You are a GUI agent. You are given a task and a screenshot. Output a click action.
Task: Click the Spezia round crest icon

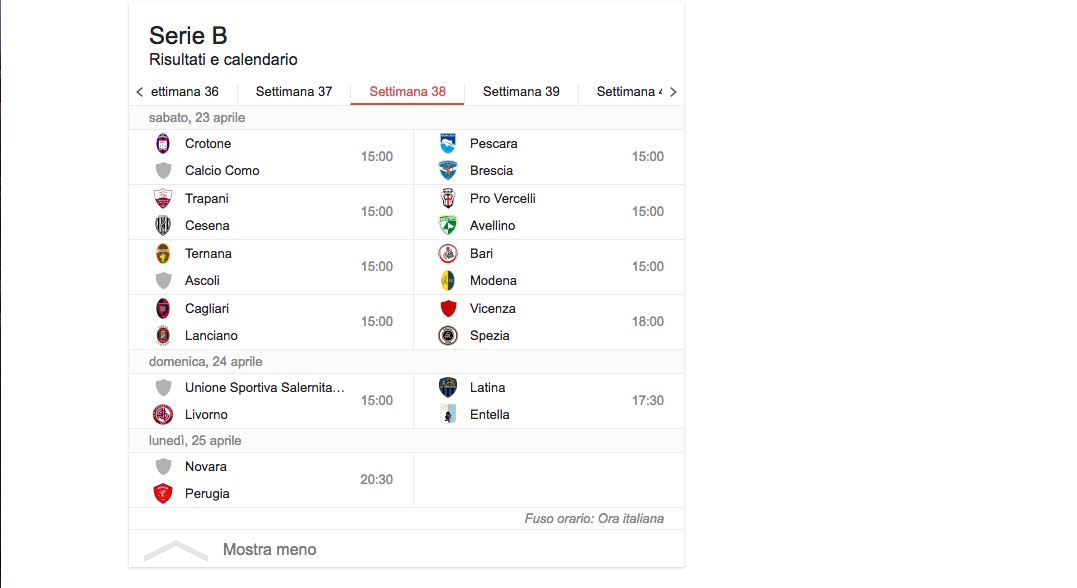(448, 335)
